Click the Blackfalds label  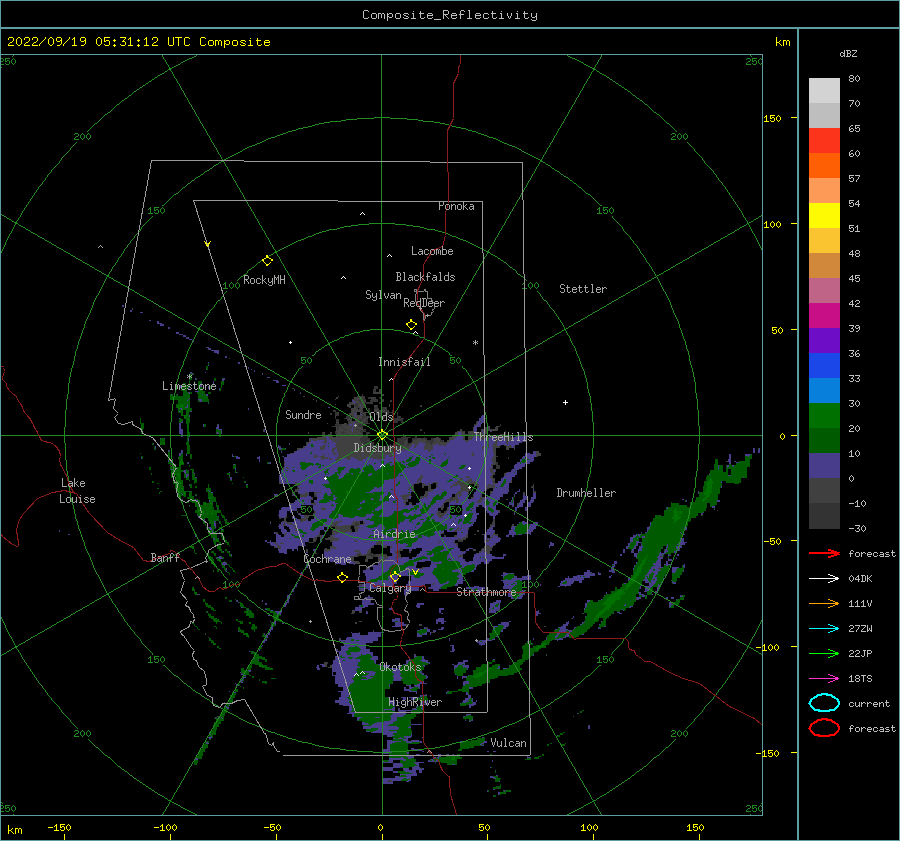425,277
